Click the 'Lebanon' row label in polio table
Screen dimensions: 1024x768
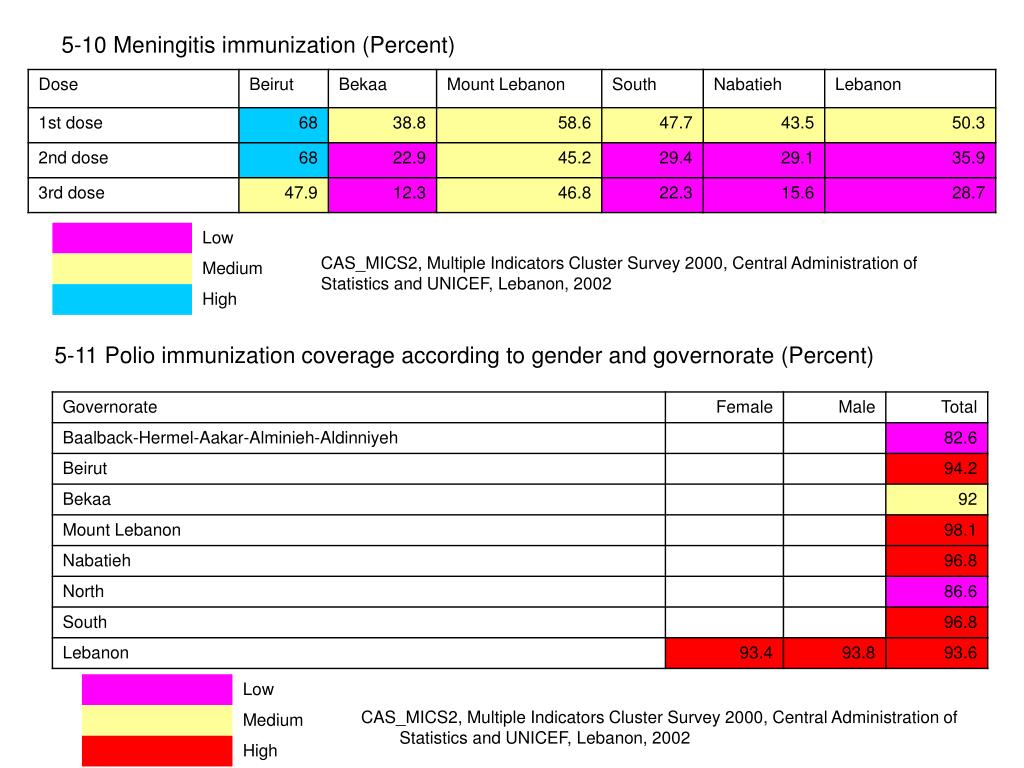(x=359, y=653)
